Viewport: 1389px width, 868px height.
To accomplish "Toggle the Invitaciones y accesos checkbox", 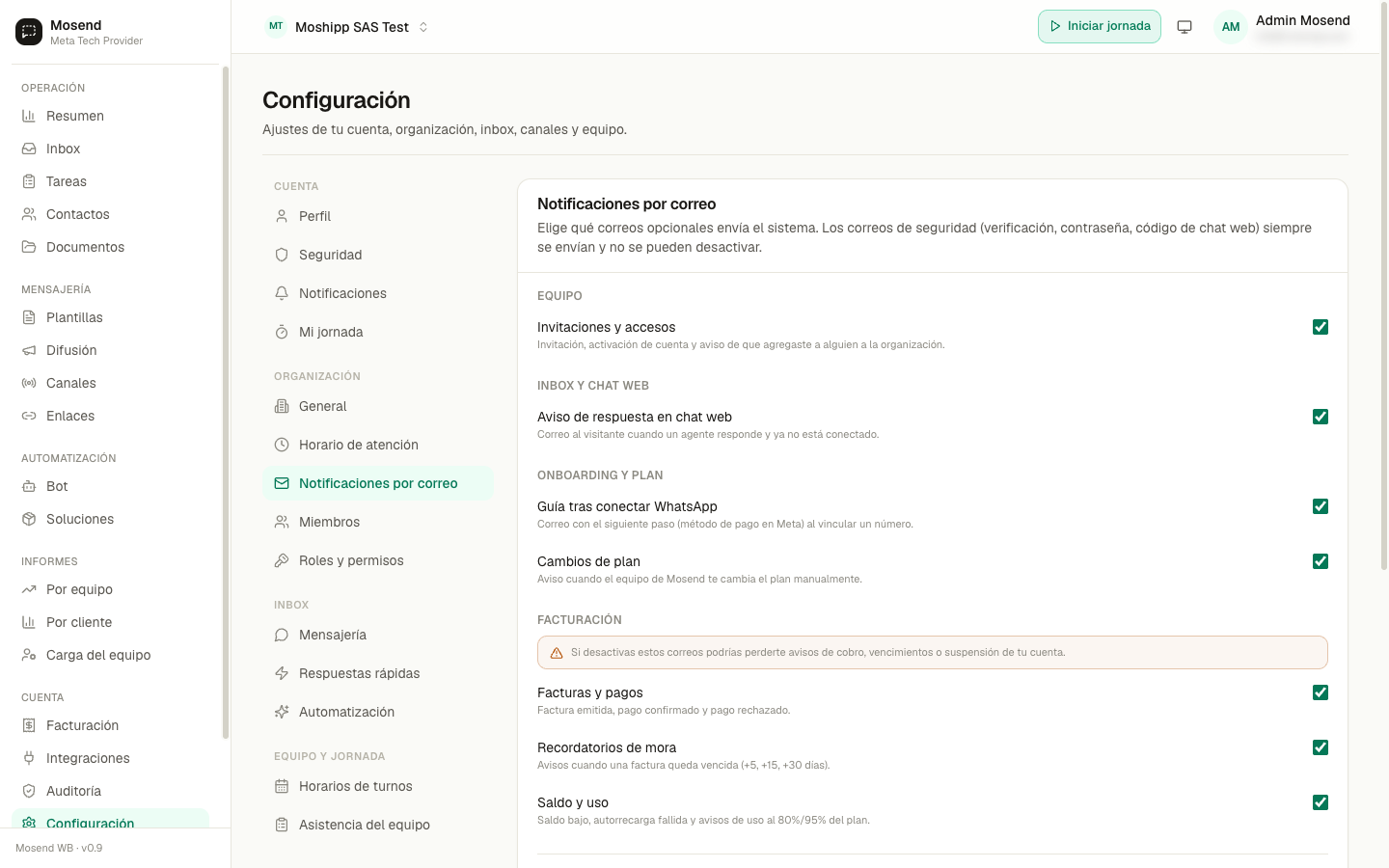I will (x=1321, y=327).
